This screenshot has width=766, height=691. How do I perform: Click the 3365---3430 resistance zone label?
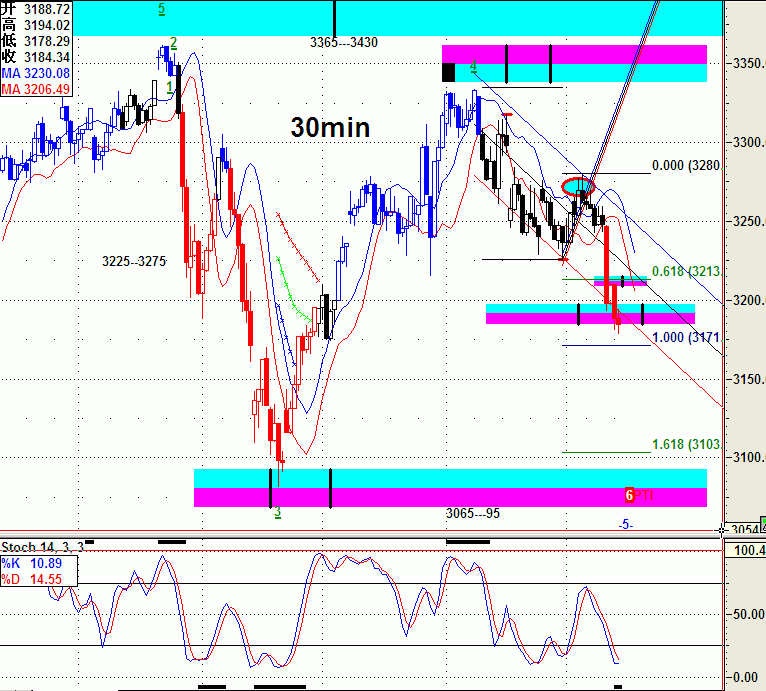(x=344, y=43)
